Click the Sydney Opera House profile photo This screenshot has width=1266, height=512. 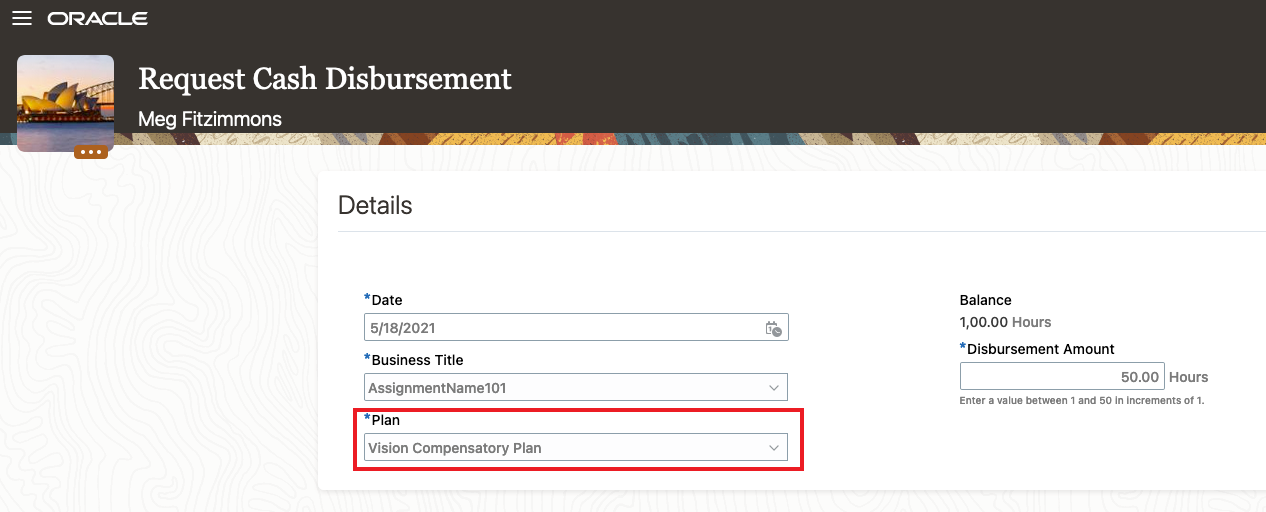click(65, 102)
